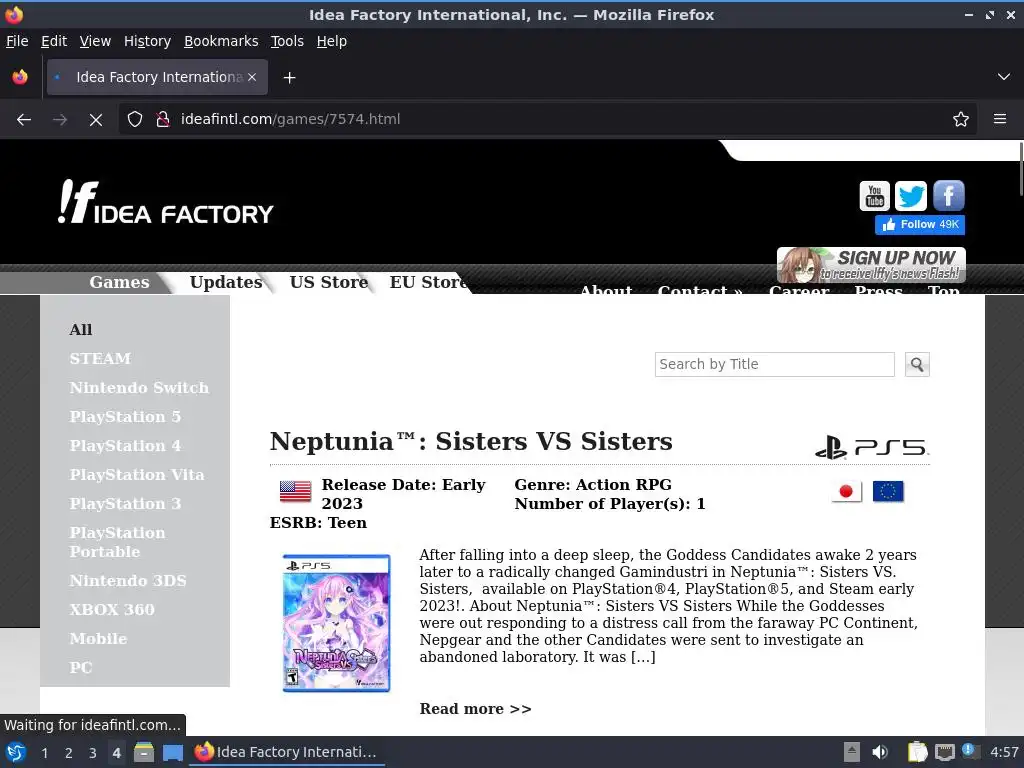The image size is (1024, 768).
Task: Open the Facebook icon
Action: (x=948, y=196)
